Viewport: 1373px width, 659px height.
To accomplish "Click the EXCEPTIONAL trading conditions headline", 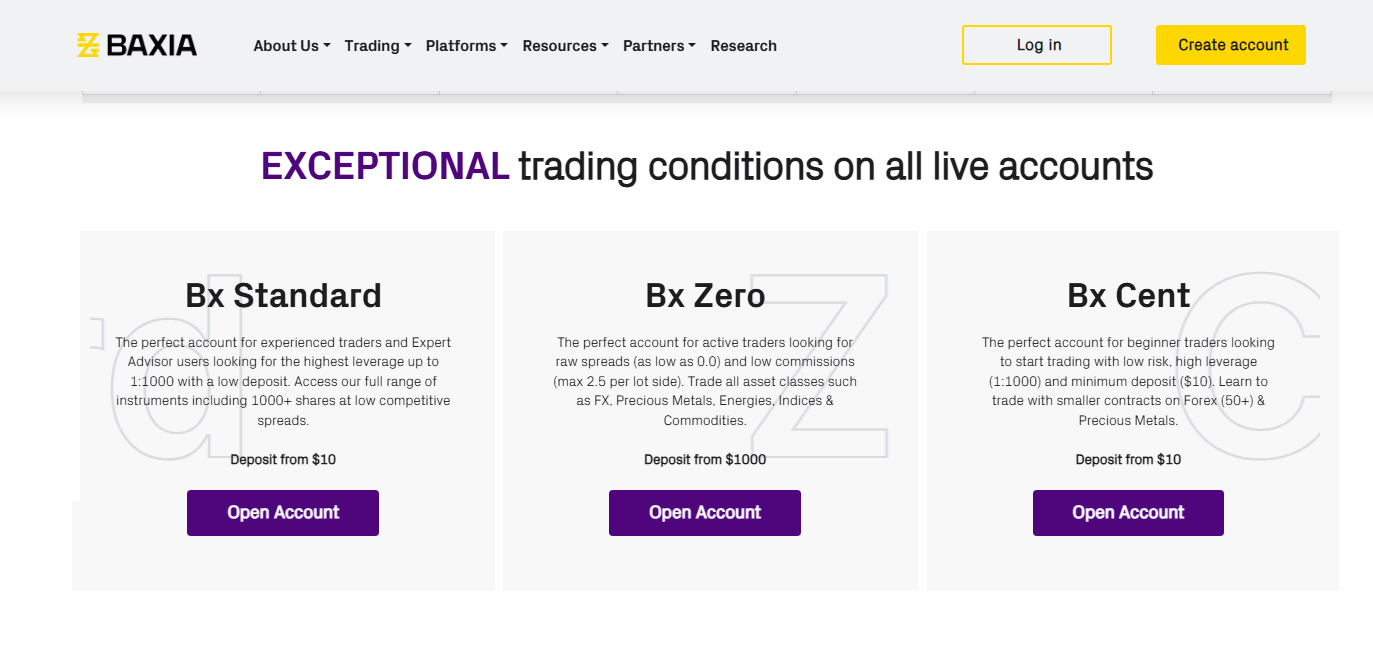I will coord(707,166).
